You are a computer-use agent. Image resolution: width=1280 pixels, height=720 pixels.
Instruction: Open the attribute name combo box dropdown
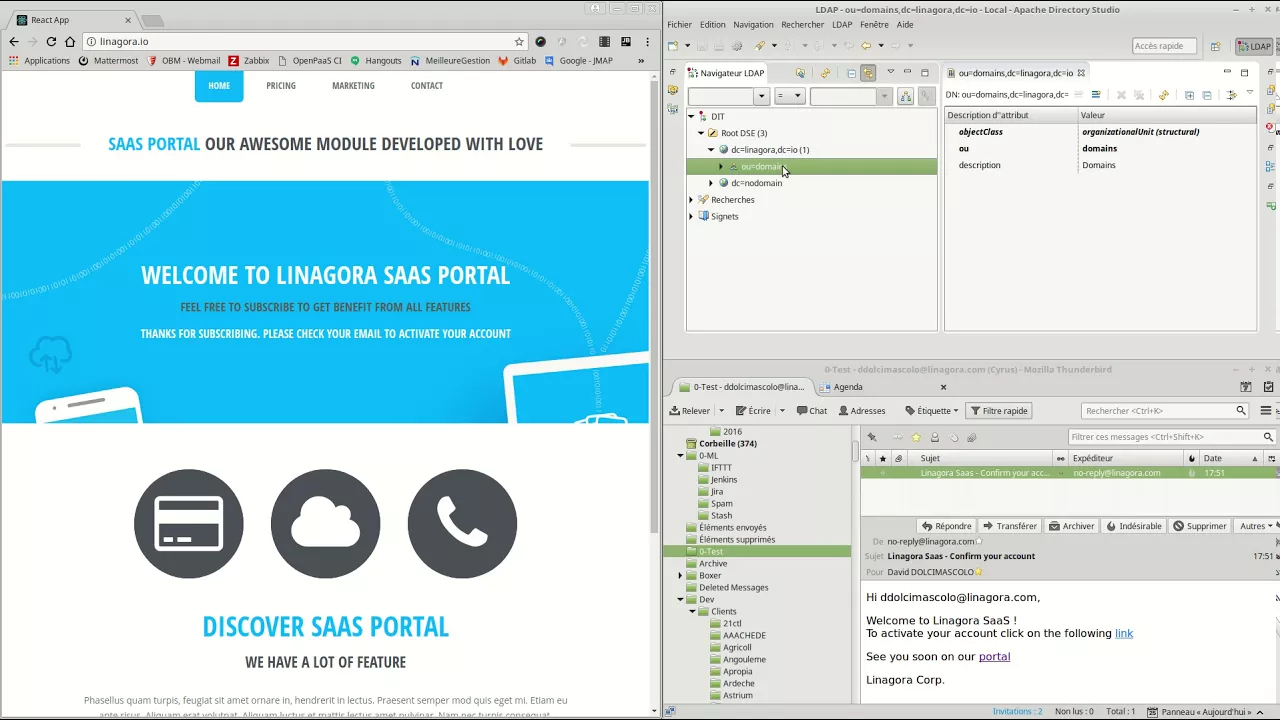tap(761, 96)
